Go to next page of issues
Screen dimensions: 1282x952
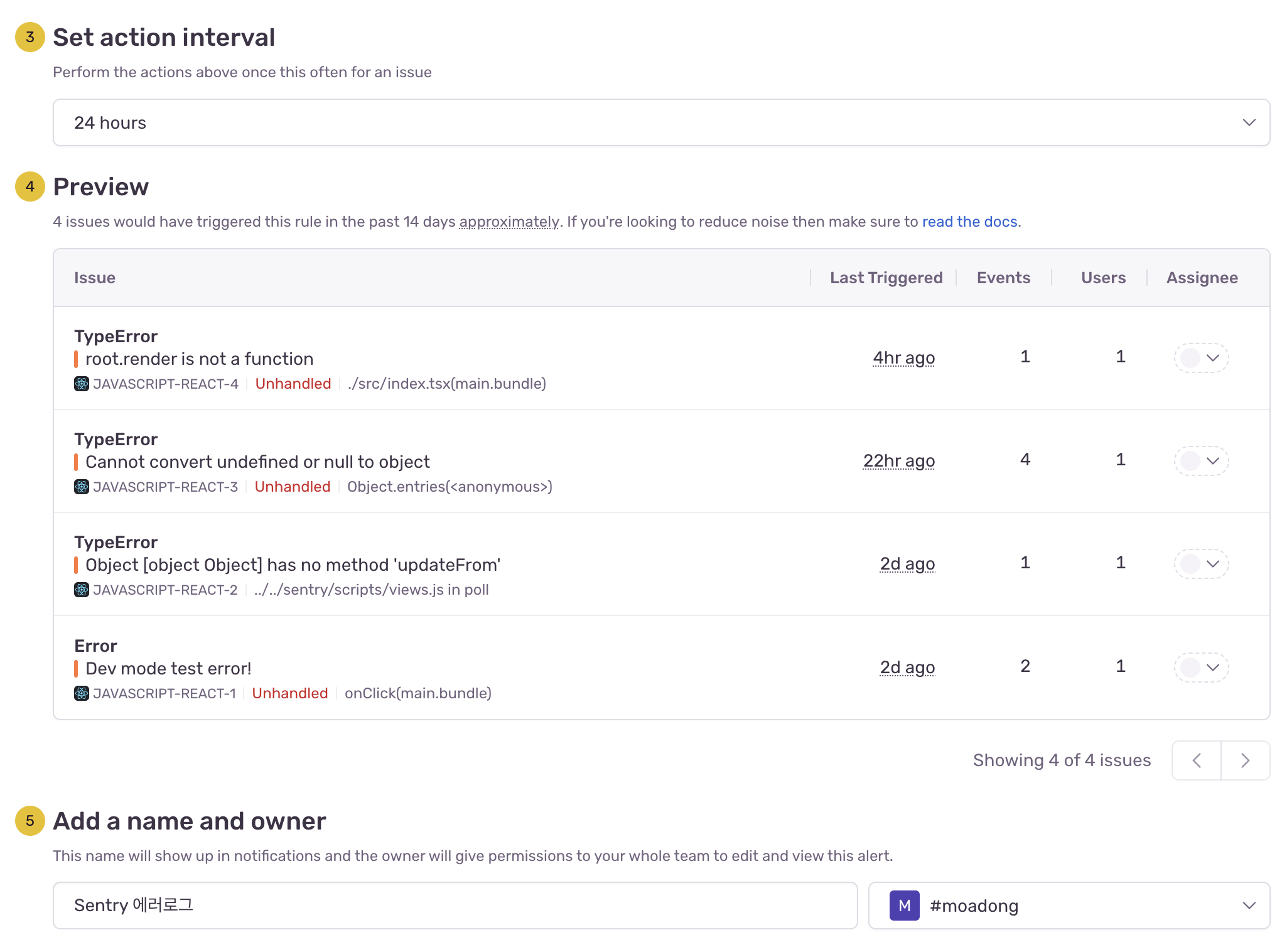pyautogui.click(x=1246, y=760)
